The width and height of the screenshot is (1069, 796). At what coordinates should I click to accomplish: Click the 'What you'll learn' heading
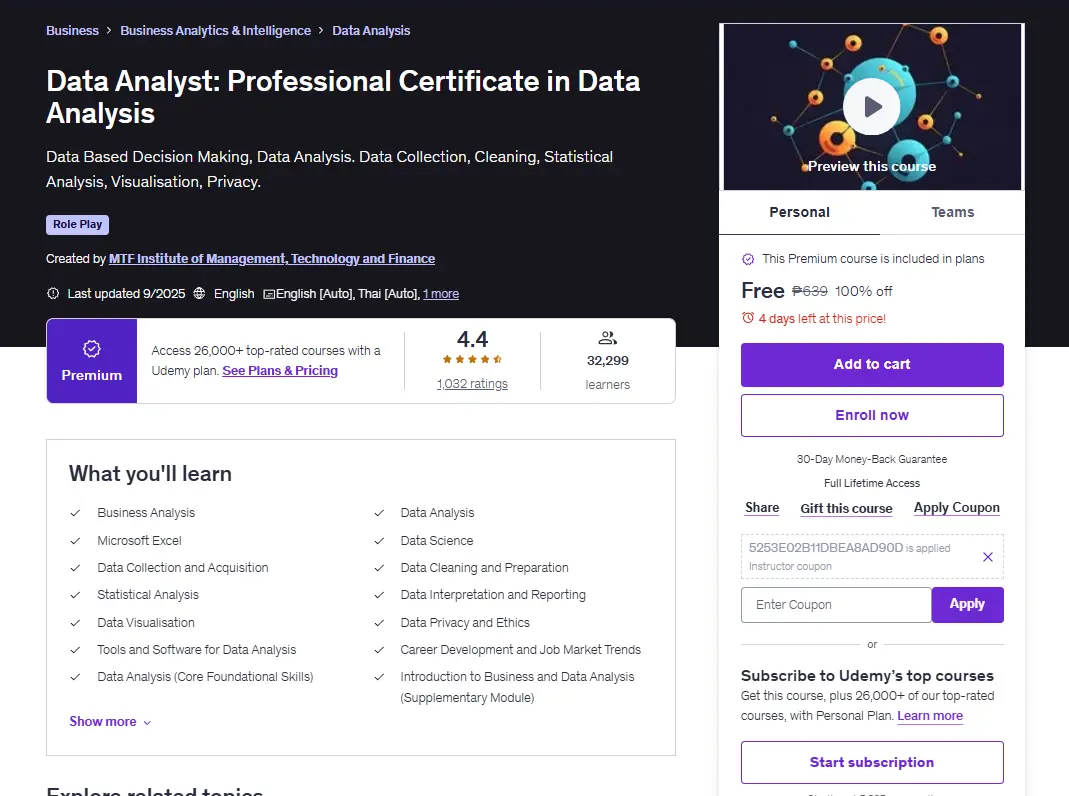pyautogui.click(x=150, y=474)
